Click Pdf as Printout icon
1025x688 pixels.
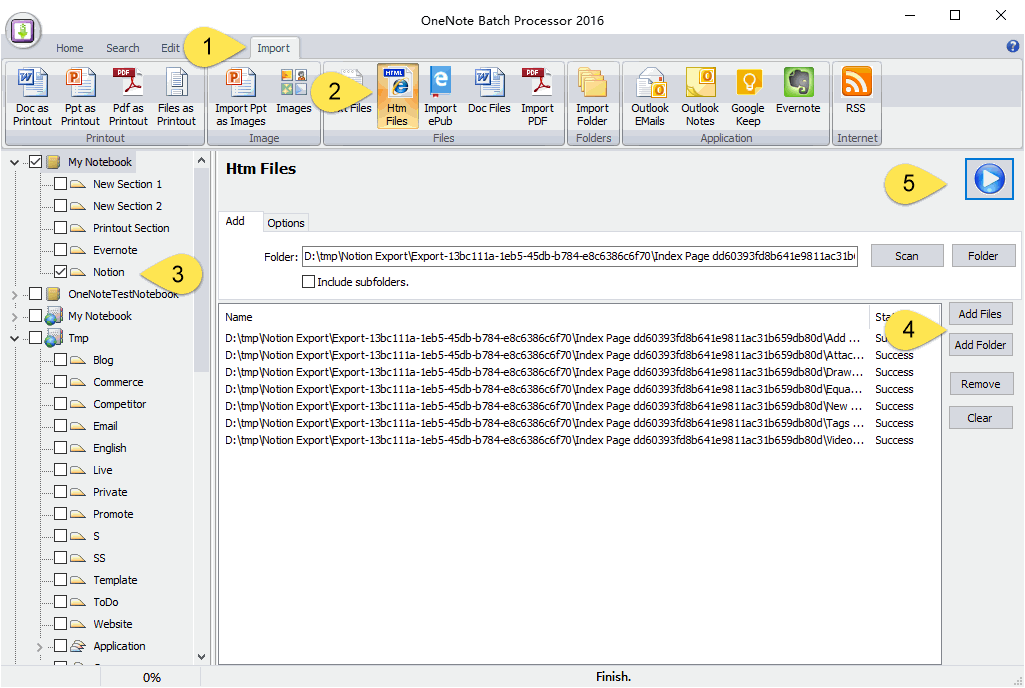(x=128, y=97)
